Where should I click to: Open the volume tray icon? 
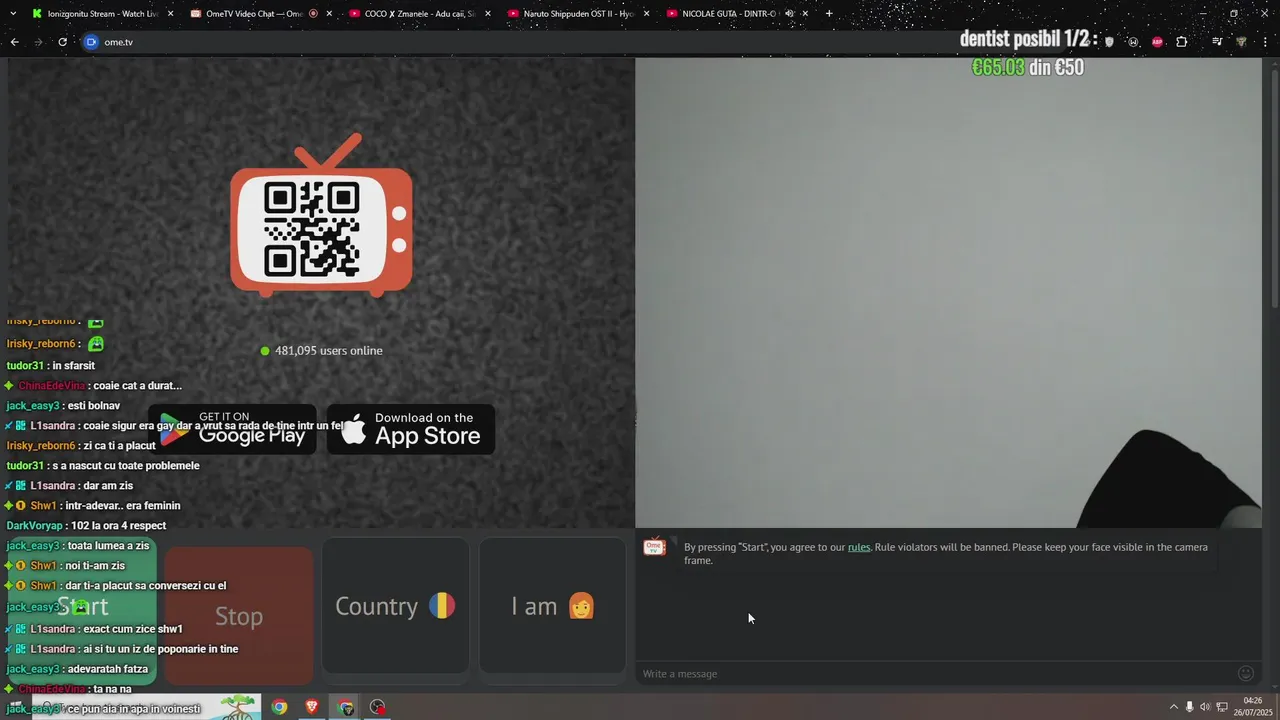tap(1205, 707)
